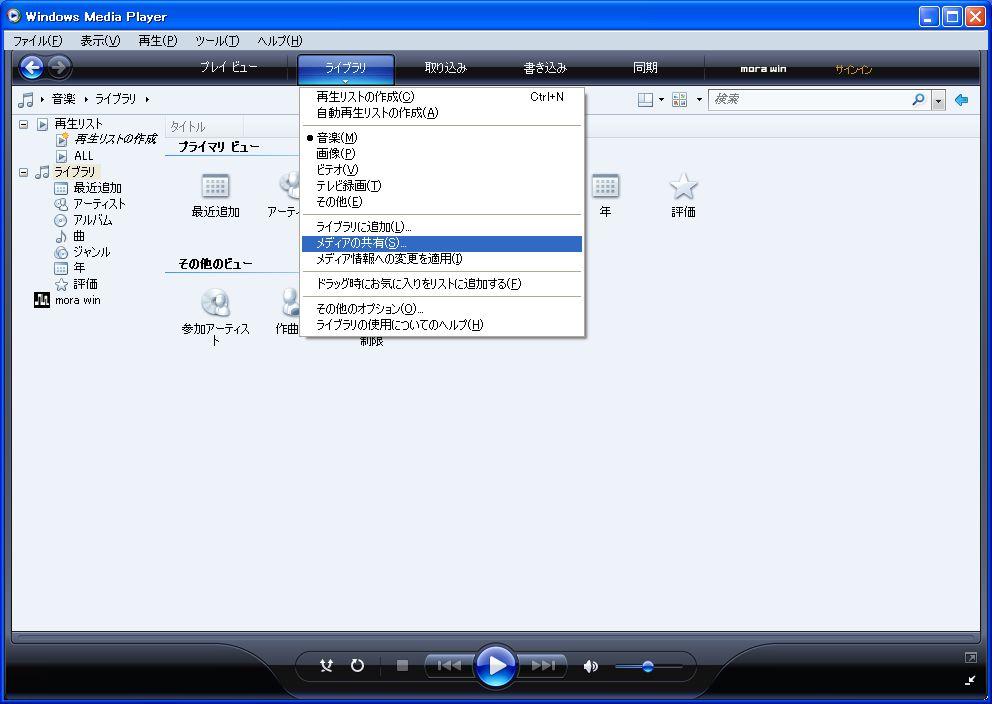Toggle repeat playback button
Viewport: 992px width, 704px height.
click(357, 665)
